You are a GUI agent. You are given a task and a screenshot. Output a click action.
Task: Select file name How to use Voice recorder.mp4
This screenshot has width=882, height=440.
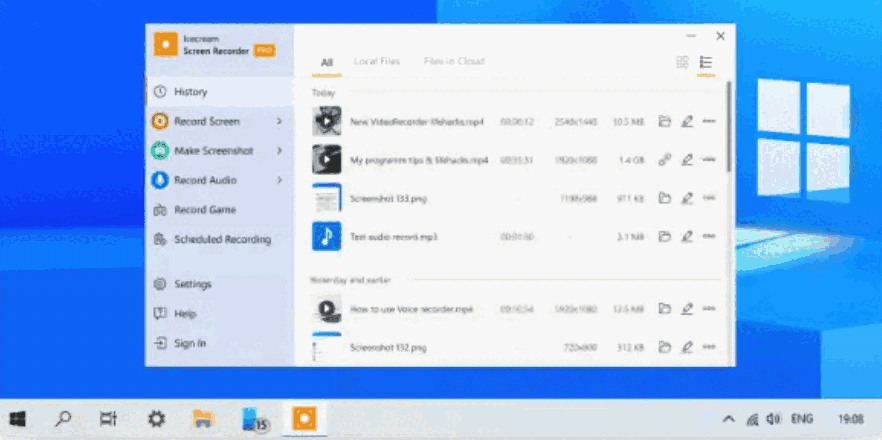[x=411, y=309]
